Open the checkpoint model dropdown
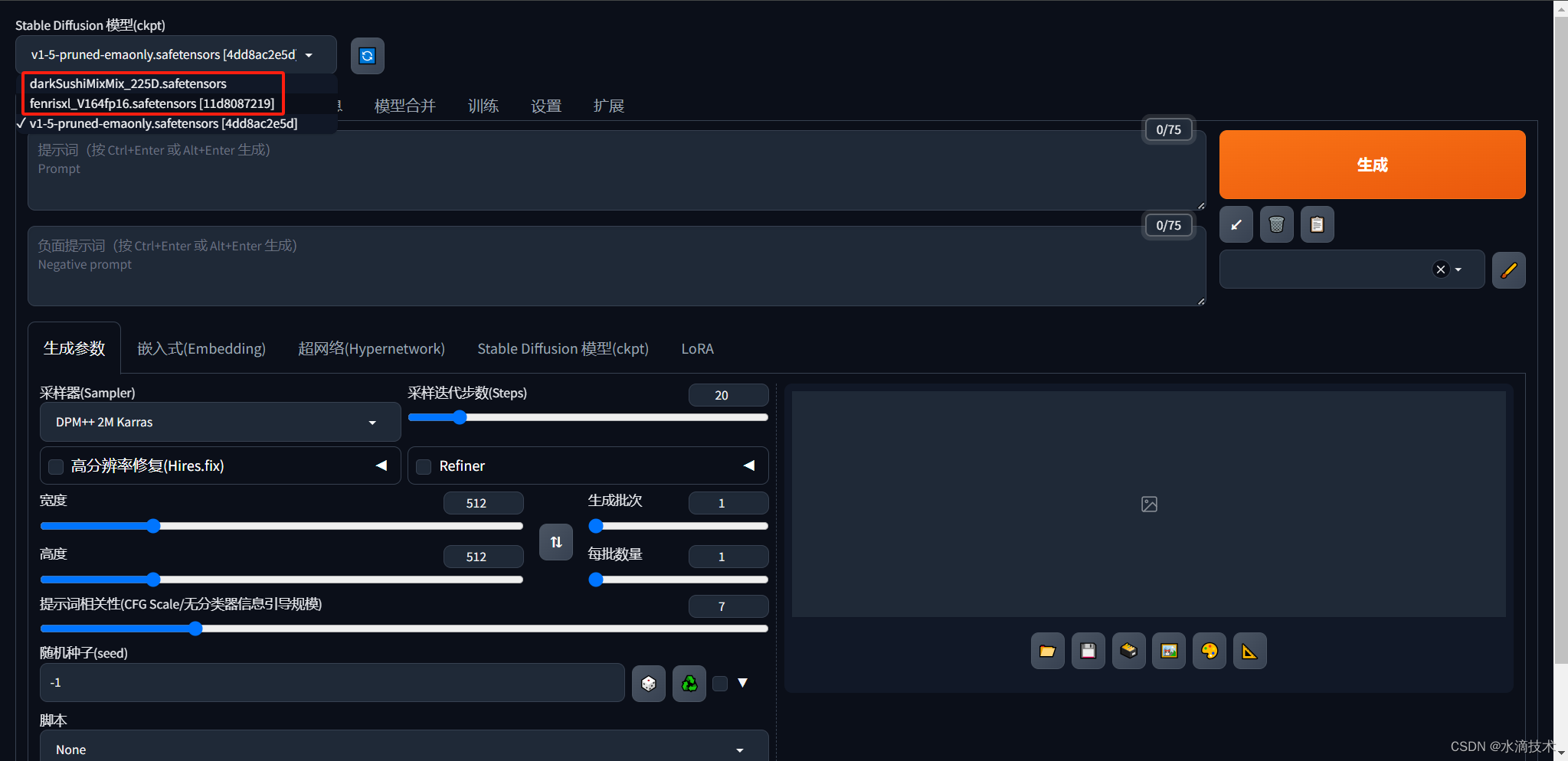Image resolution: width=1568 pixels, height=761 pixels. (175, 55)
